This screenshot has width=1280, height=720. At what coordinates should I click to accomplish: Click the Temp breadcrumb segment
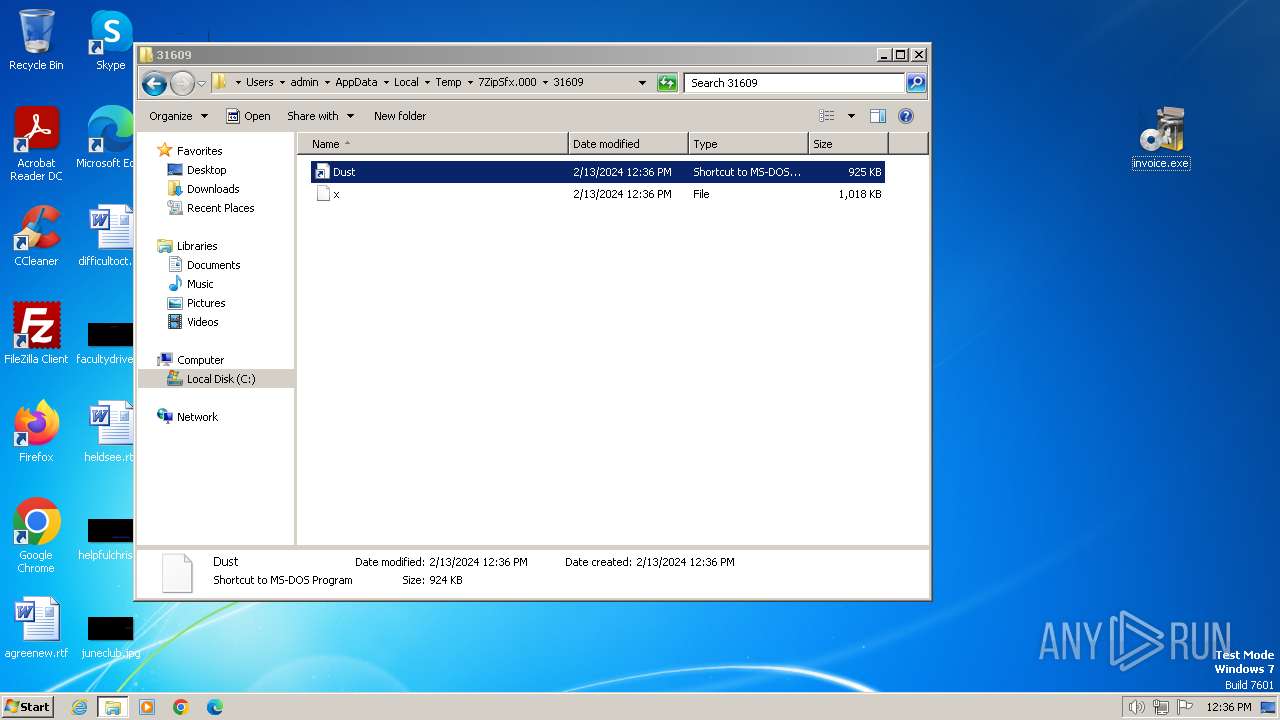tap(448, 83)
